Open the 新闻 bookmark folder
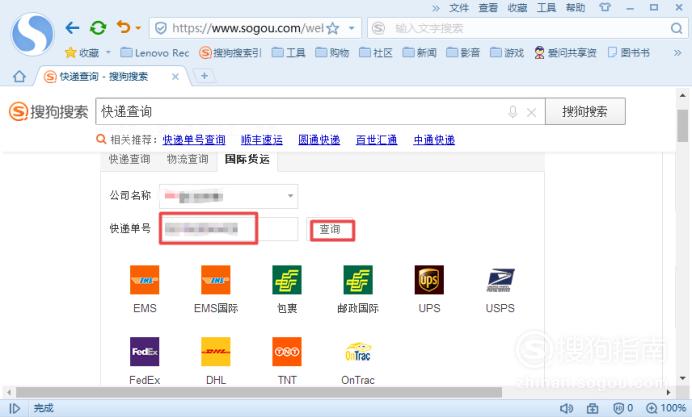 pyautogui.click(x=419, y=53)
